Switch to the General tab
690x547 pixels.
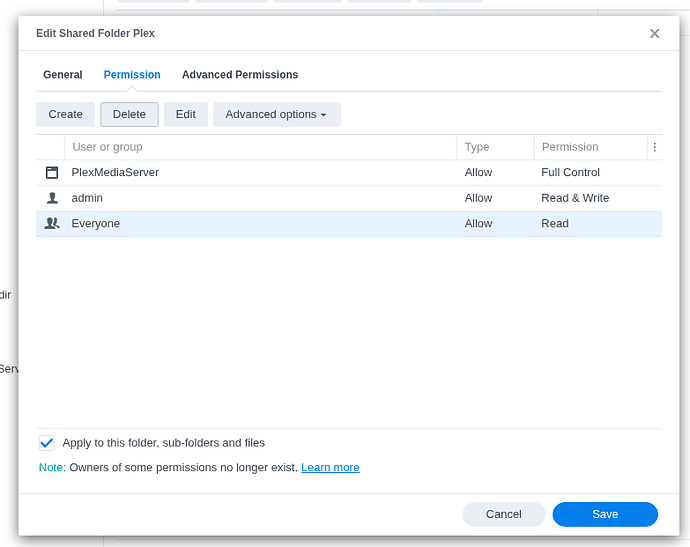[62, 74]
